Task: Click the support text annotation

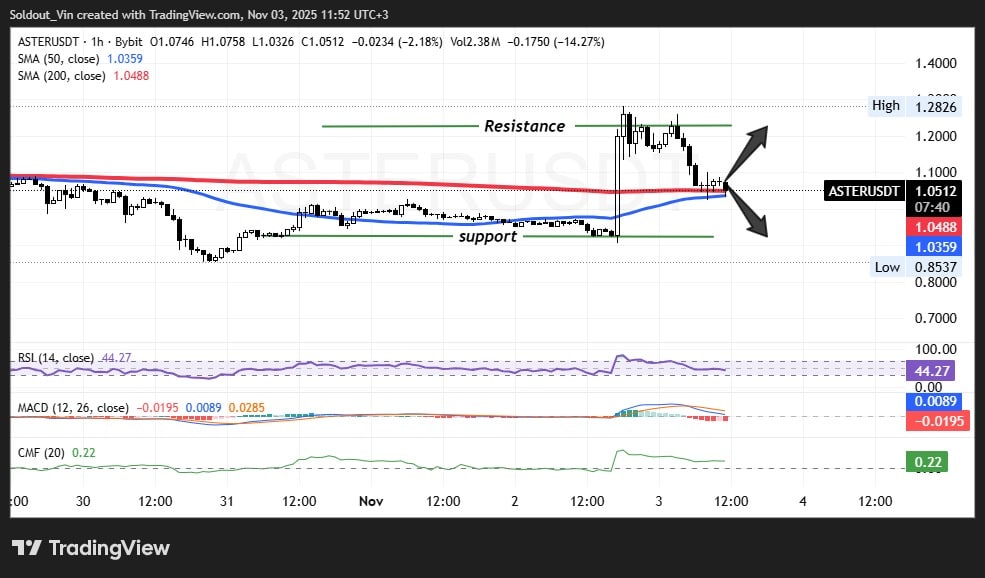Action: (487, 237)
